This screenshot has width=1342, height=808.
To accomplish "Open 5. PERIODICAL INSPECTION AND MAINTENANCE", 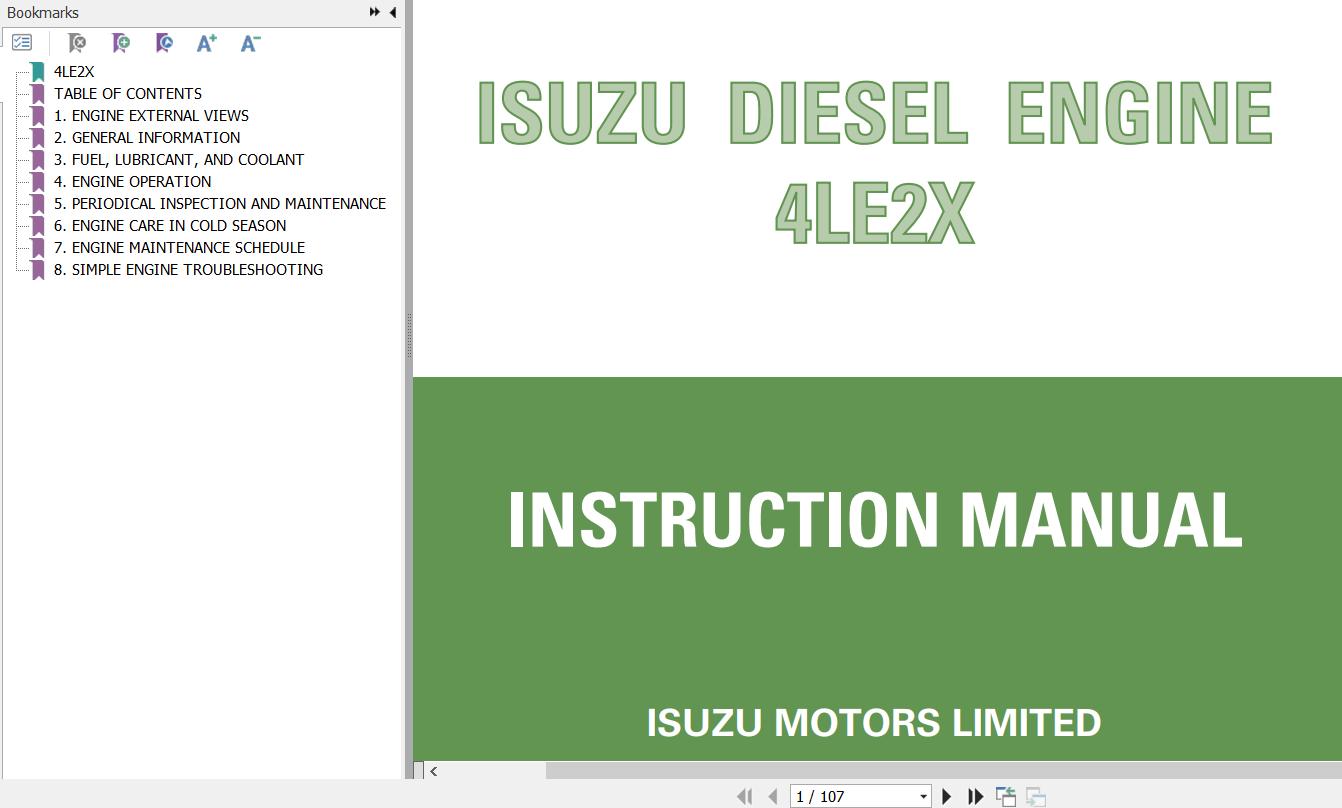I will click(x=220, y=204).
